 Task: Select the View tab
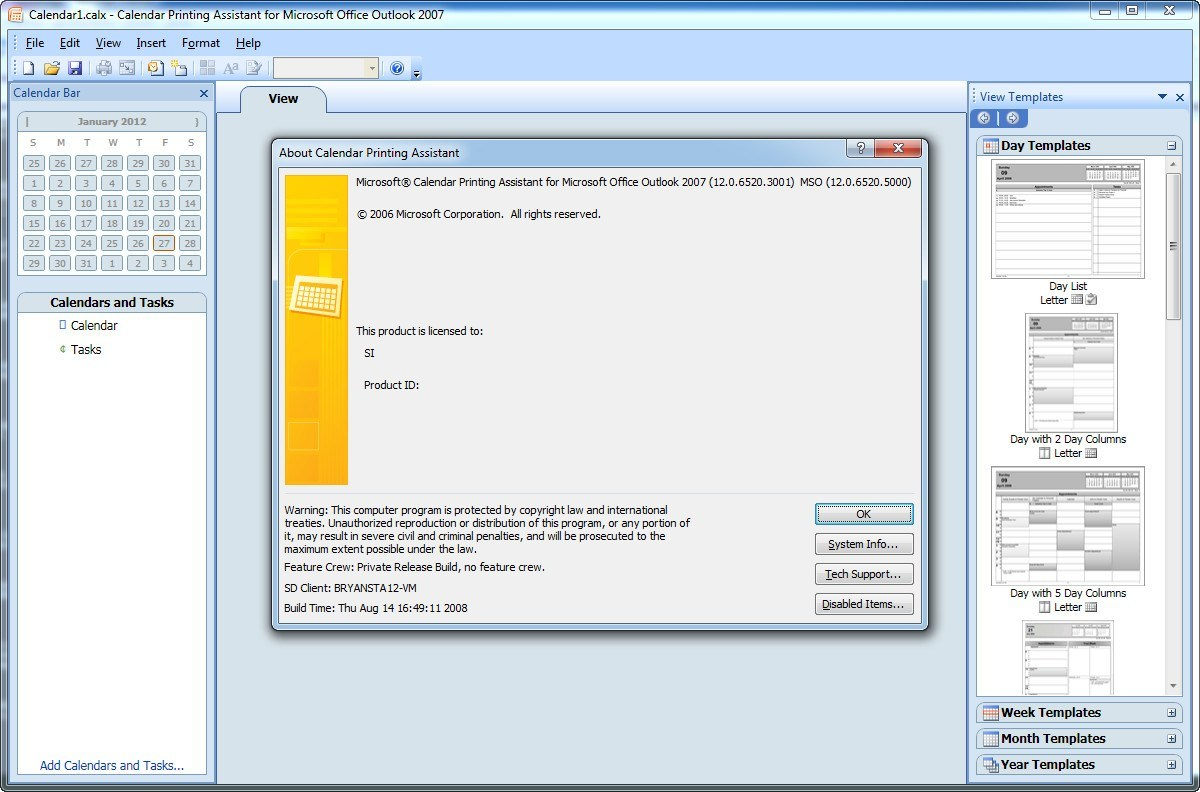283,98
